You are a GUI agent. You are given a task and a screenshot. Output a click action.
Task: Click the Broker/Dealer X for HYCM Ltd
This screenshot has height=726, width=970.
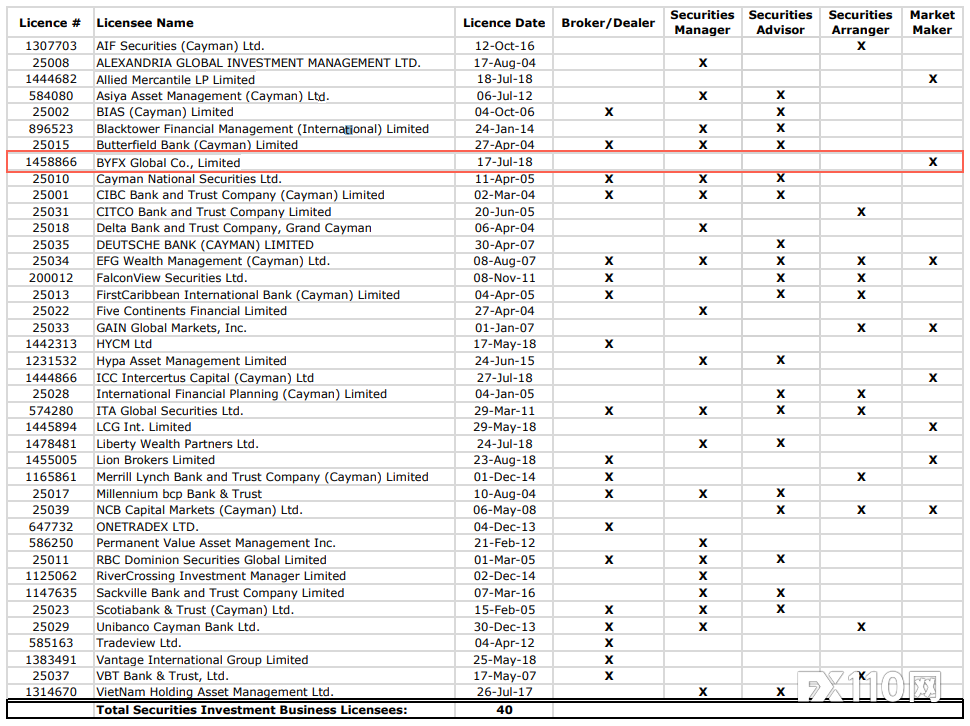click(609, 344)
